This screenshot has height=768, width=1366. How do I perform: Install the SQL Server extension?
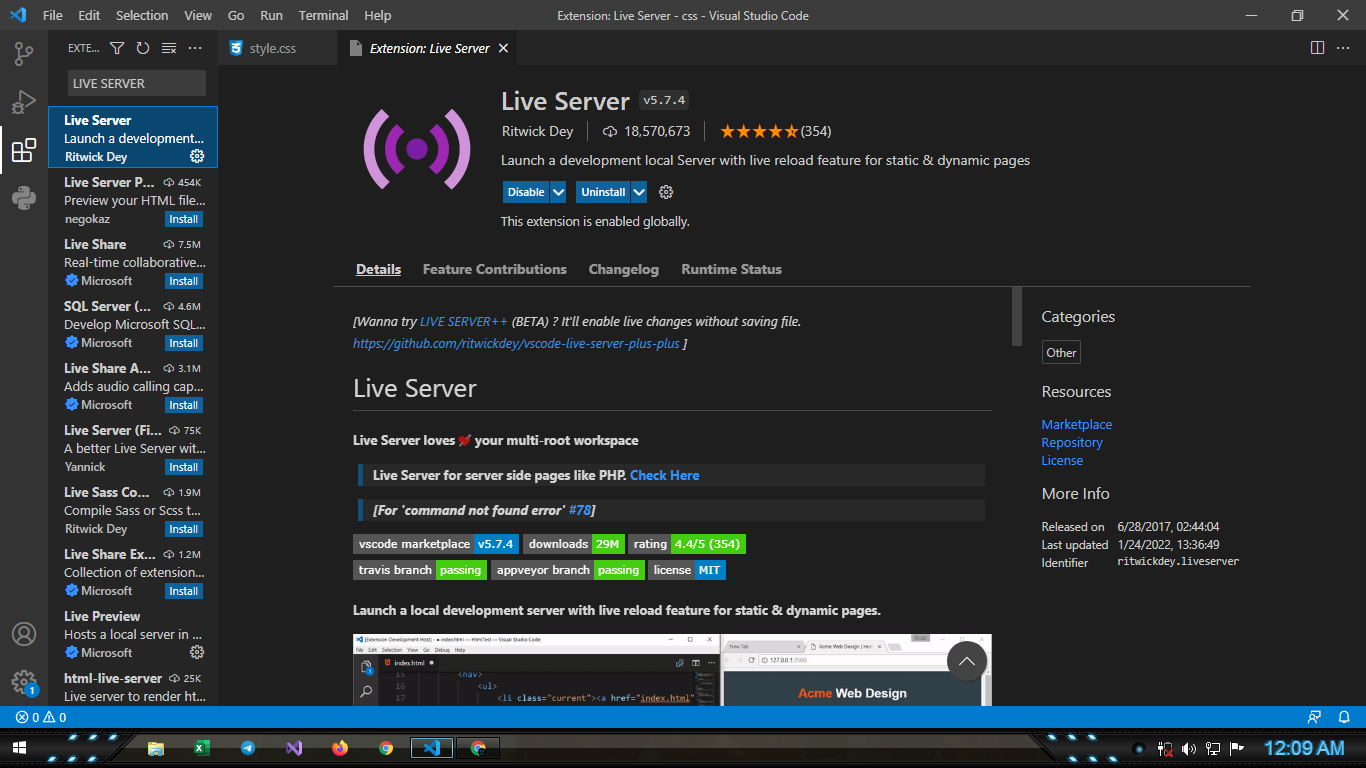point(184,343)
